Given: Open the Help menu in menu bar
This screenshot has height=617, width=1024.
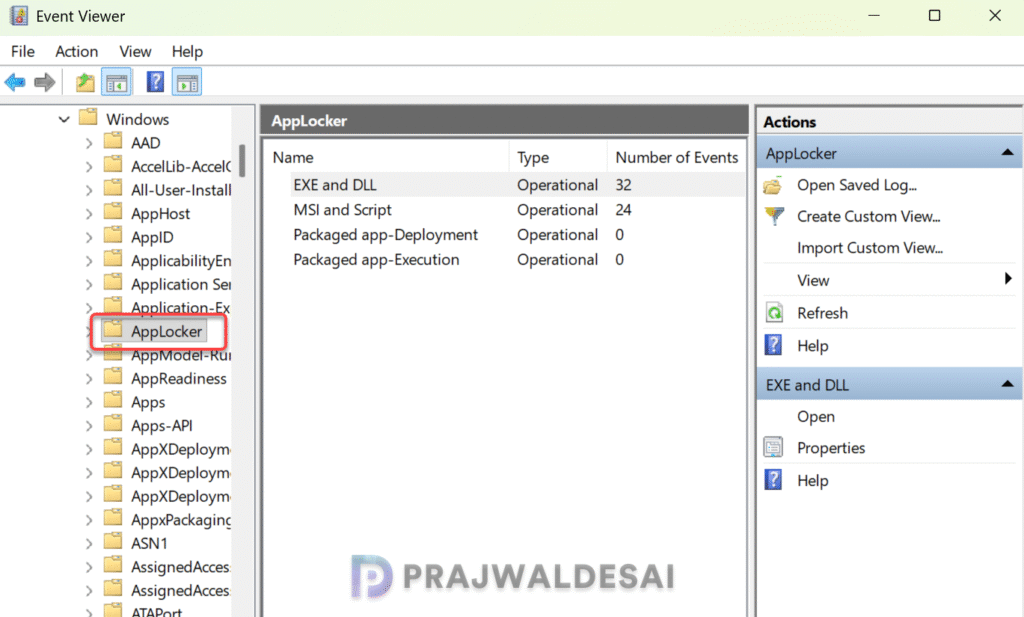Looking at the screenshot, I should pos(187,51).
